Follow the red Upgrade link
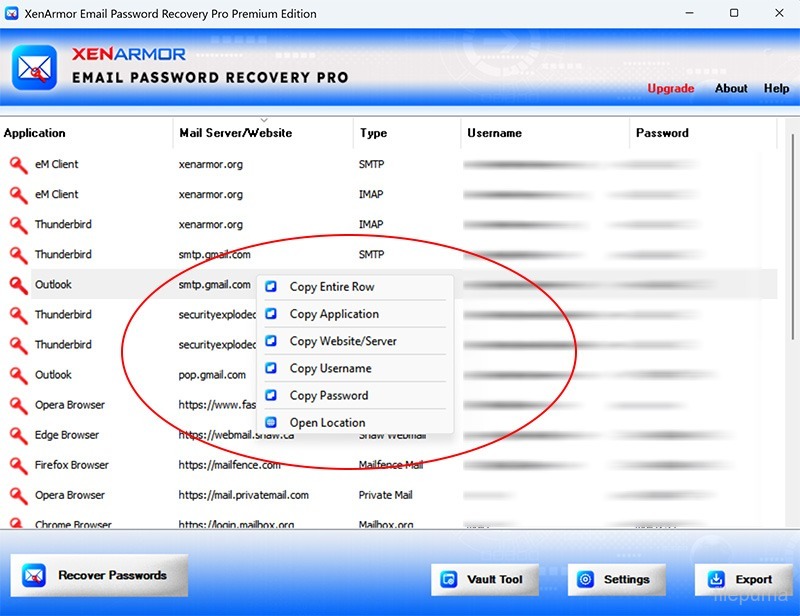Viewport: 800px width, 616px height. pos(670,88)
